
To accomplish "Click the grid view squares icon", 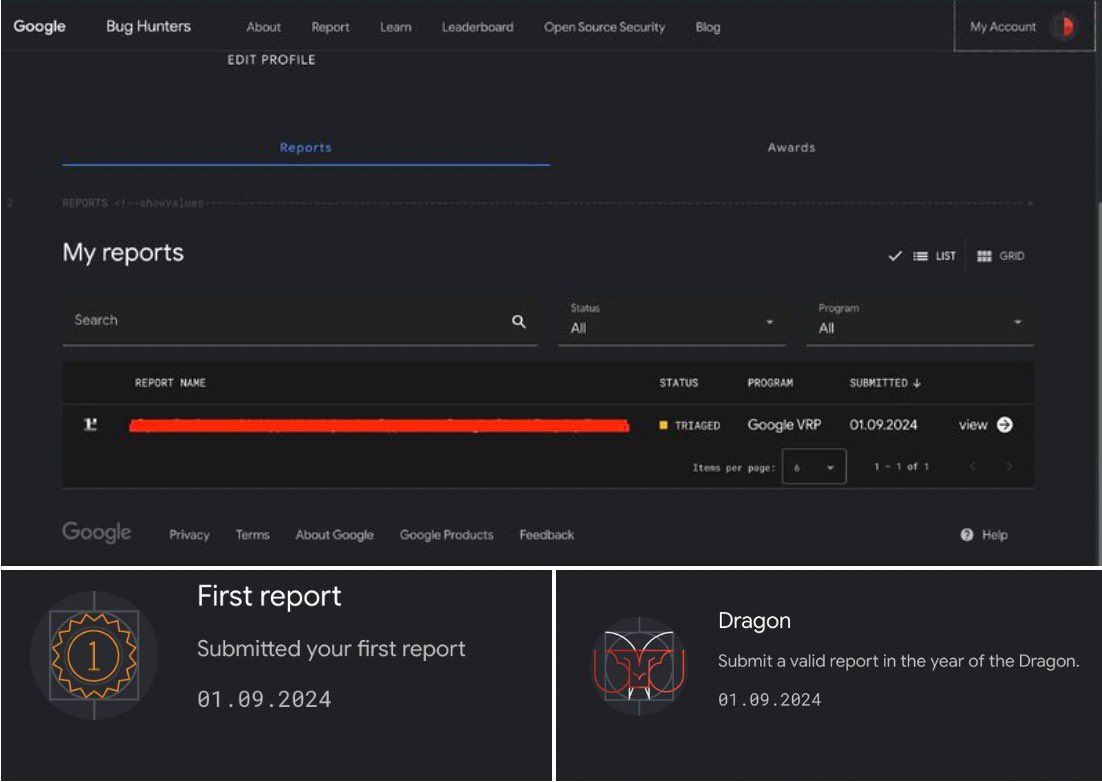I will pyautogui.click(x=984, y=256).
